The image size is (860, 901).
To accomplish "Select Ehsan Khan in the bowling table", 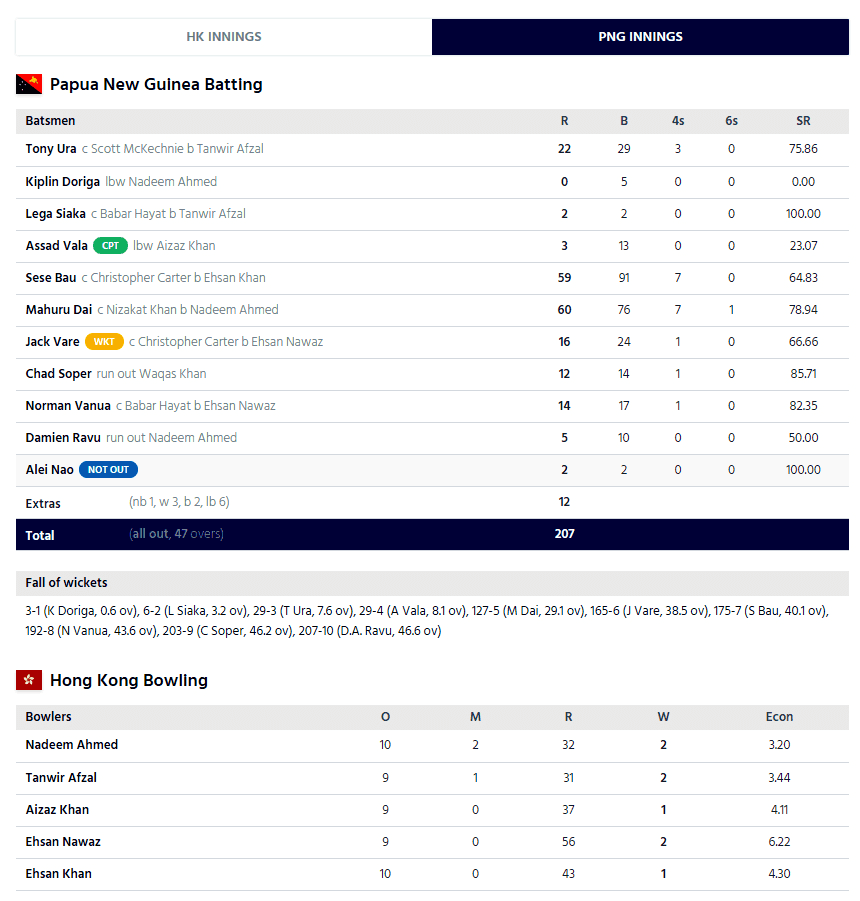I will pyautogui.click(x=58, y=874).
